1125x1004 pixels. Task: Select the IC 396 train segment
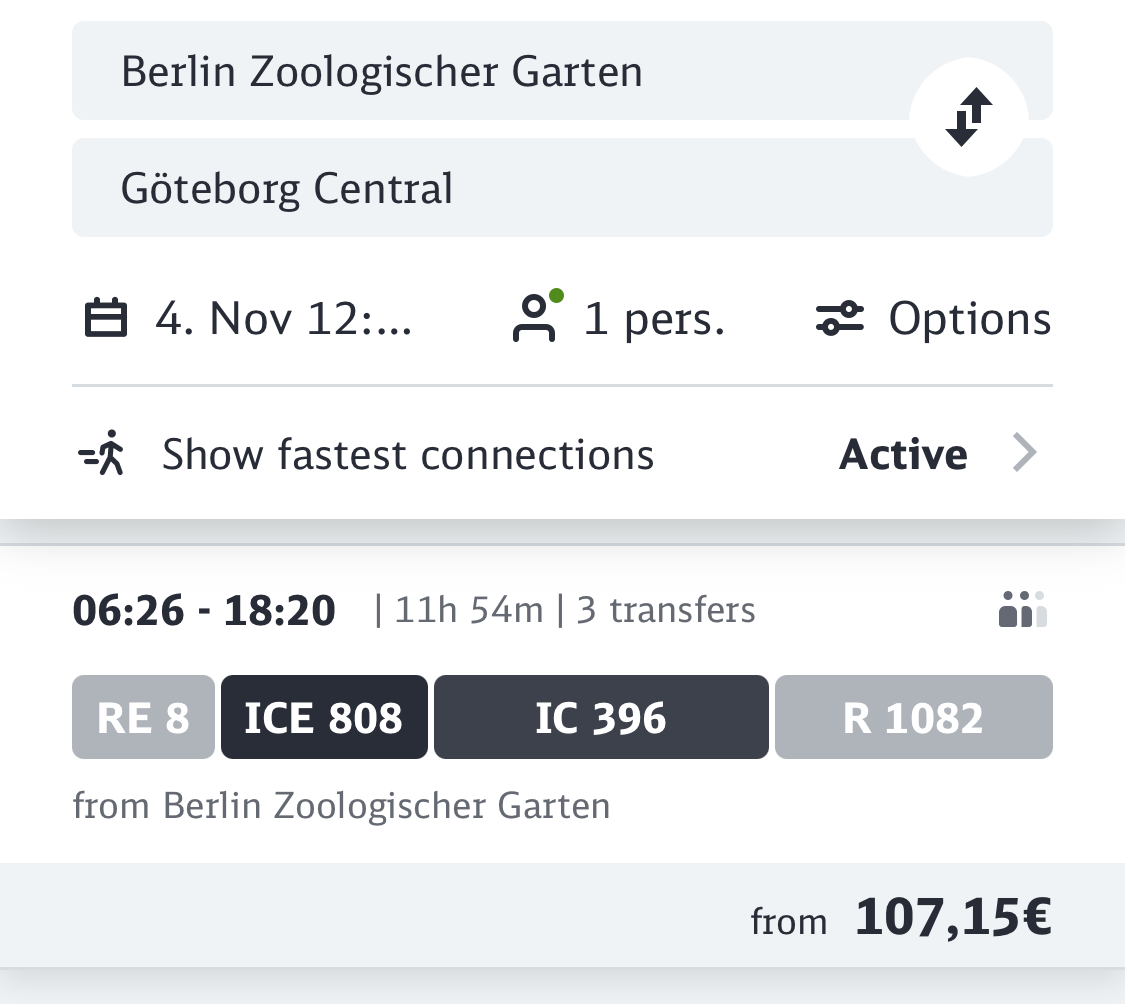pos(601,718)
